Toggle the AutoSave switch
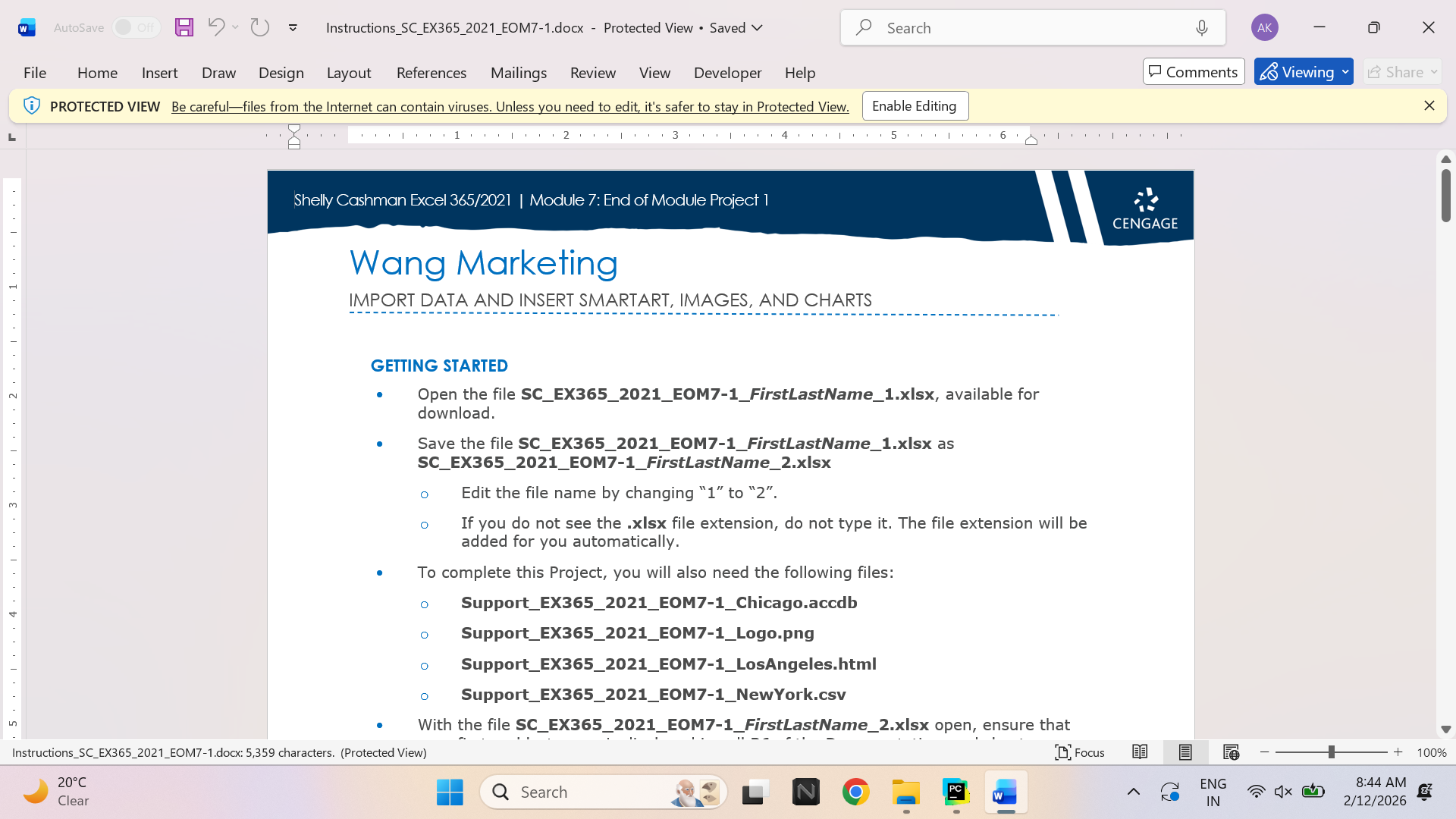 tap(136, 27)
